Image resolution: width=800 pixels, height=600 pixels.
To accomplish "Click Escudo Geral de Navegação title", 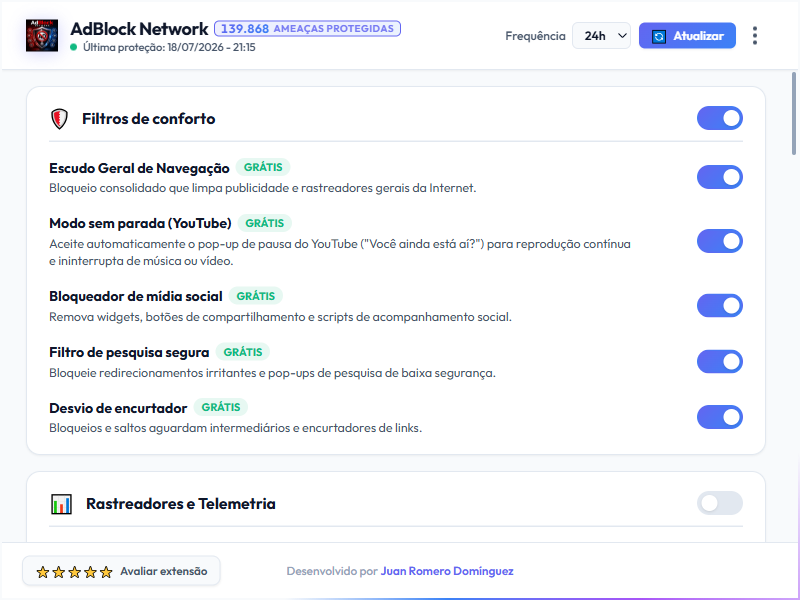I will [139, 168].
